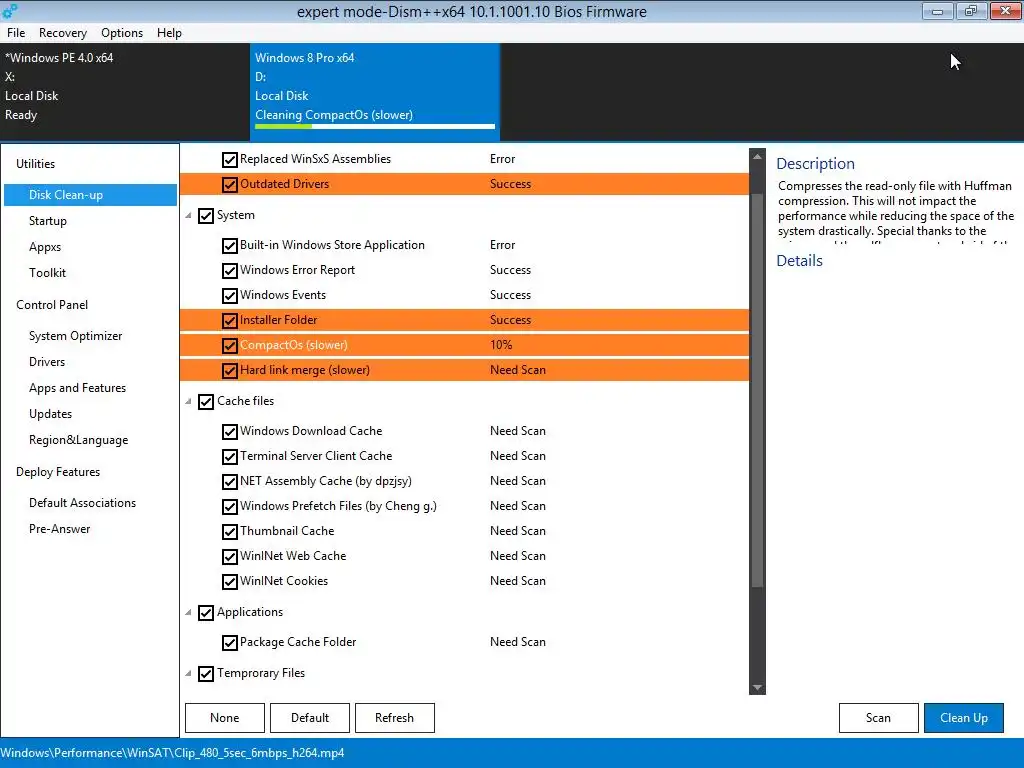Open Default Associations in the sidebar
Image resolution: width=1024 pixels, height=768 pixels.
point(82,503)
